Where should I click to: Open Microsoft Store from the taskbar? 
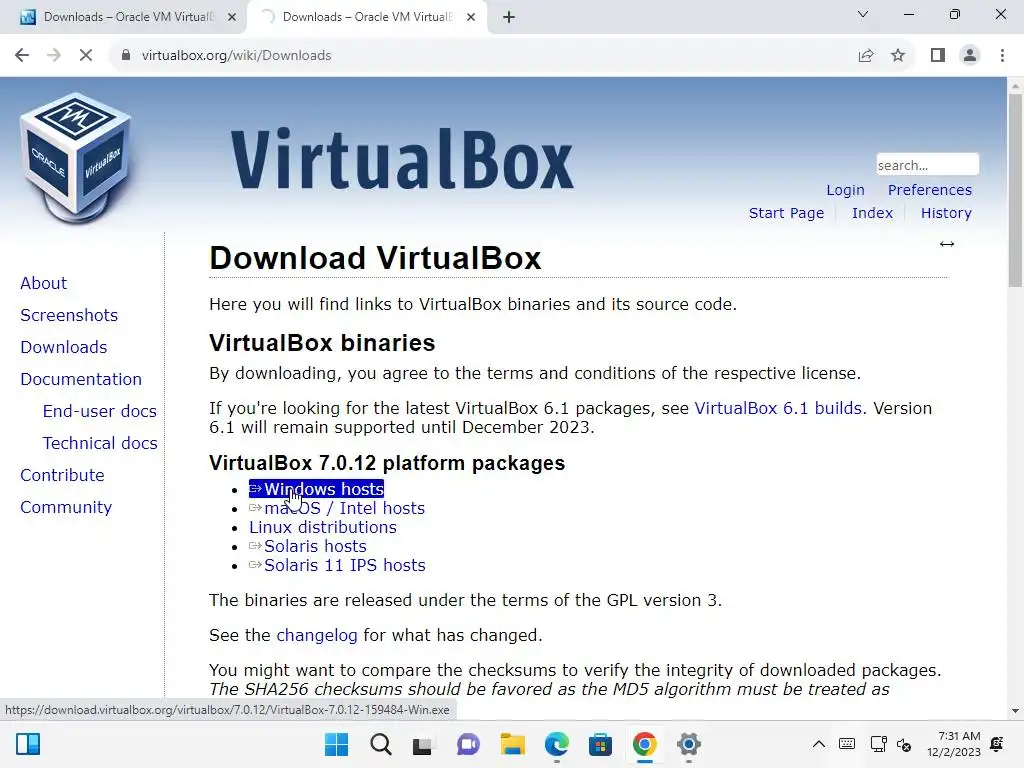click(600, 744)
